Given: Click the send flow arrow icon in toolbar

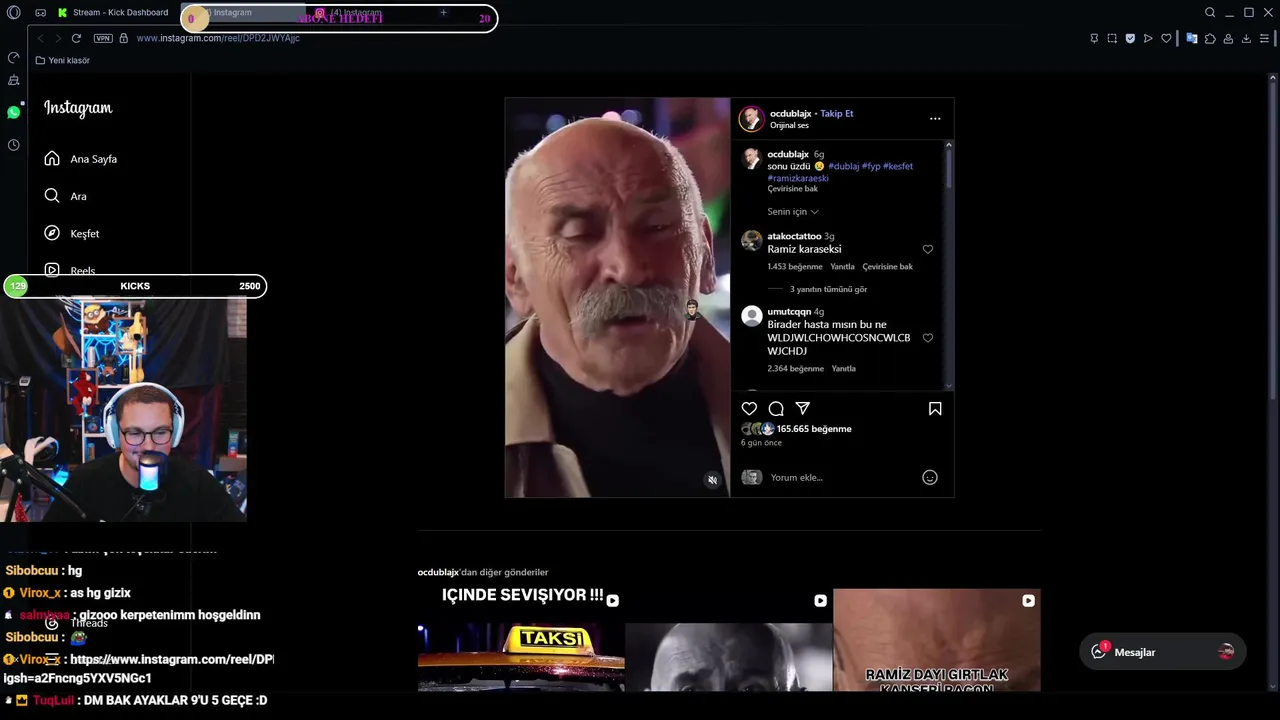Looking at the screenshot, I should (1148, 38).
